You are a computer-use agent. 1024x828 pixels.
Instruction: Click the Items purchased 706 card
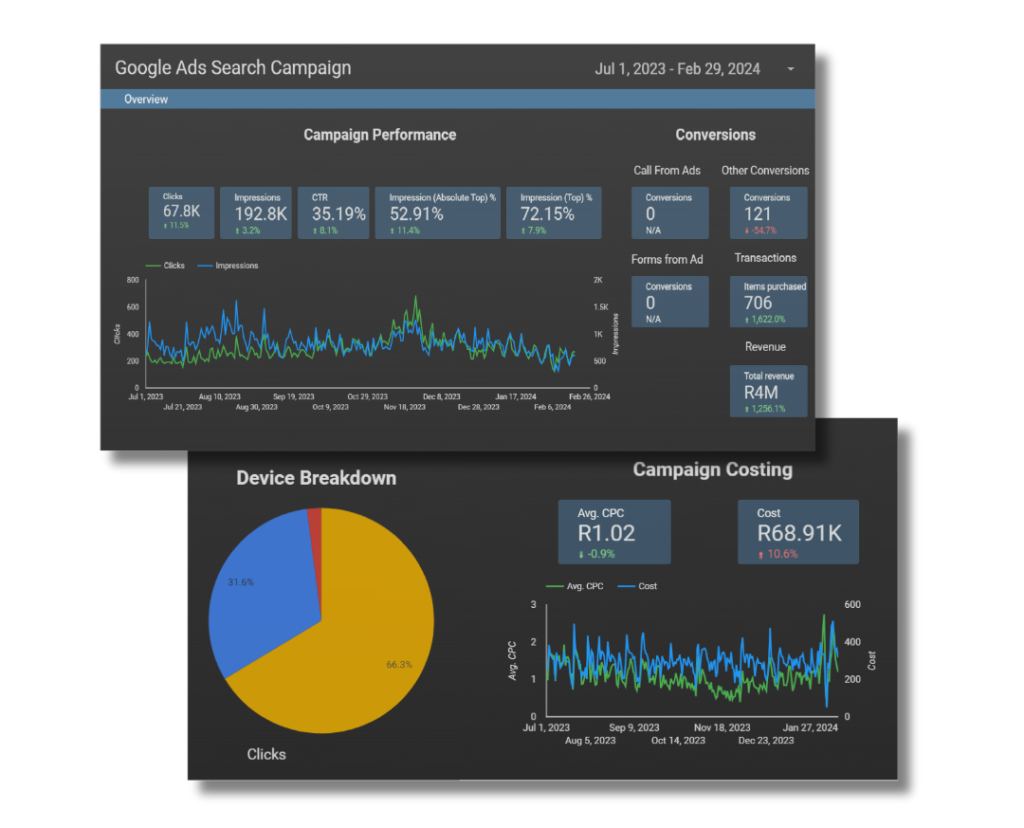click(x=768, y=301)
